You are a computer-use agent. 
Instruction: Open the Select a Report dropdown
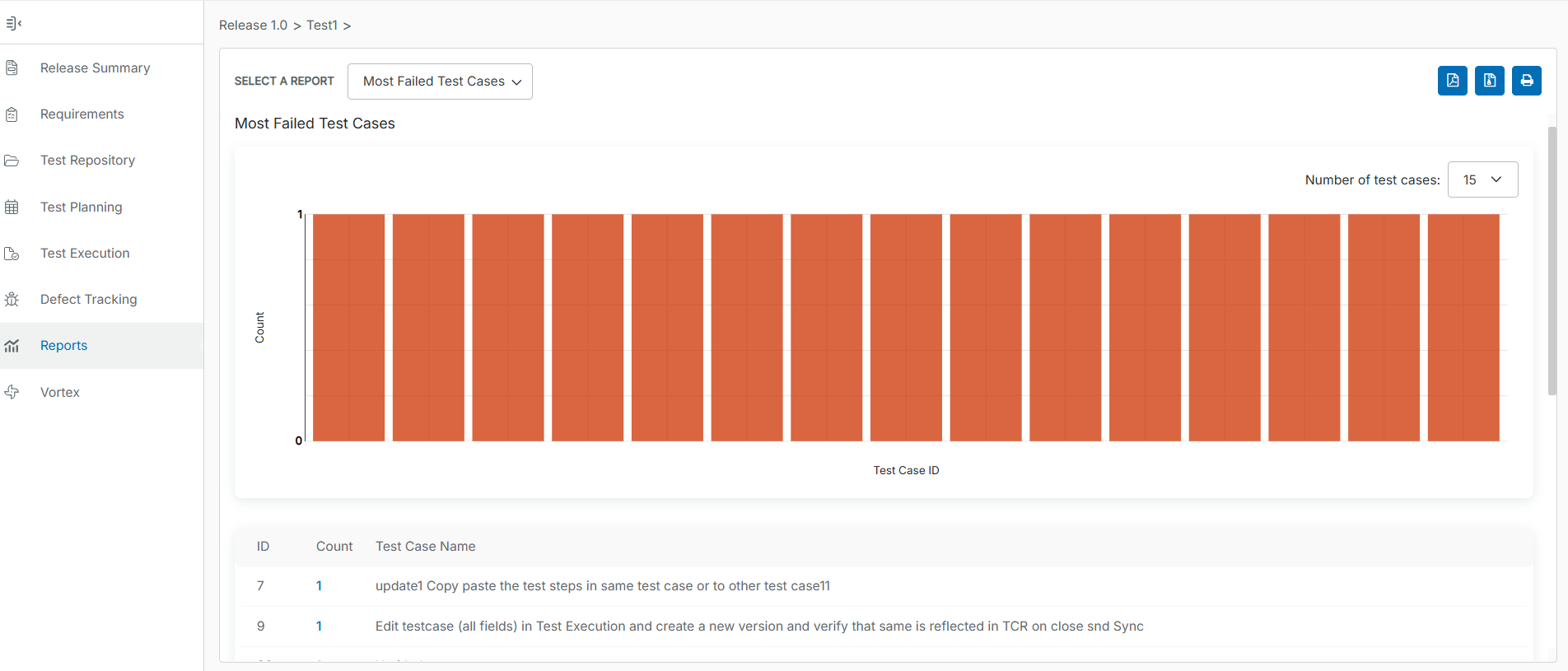440,82
